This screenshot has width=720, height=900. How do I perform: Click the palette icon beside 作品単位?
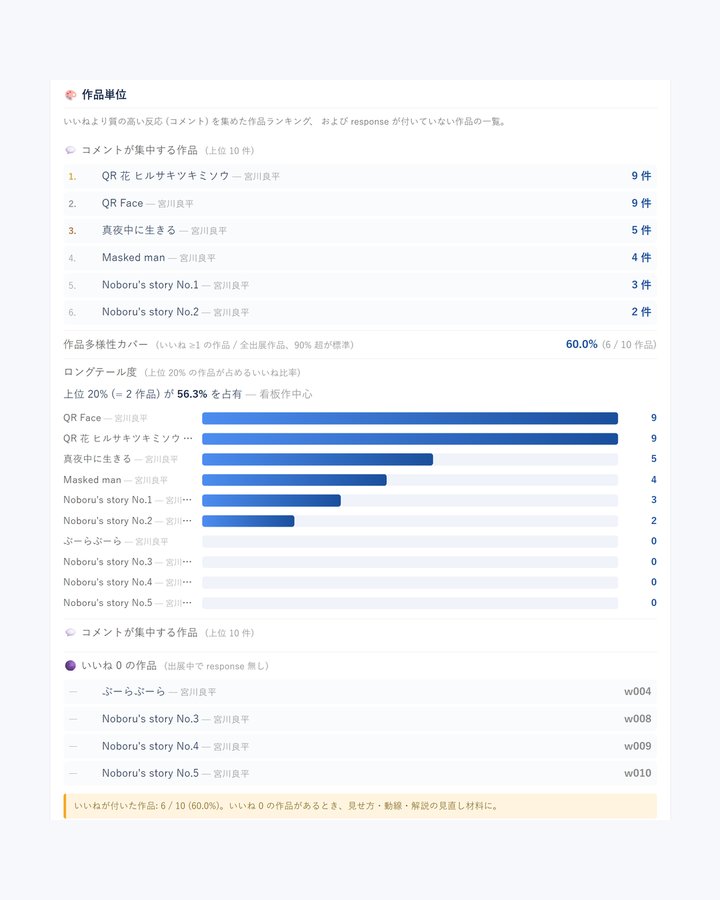[x=71, y=95]
